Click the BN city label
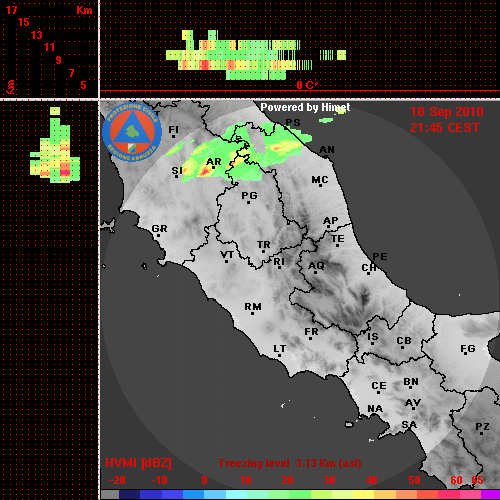 point(411,382)
